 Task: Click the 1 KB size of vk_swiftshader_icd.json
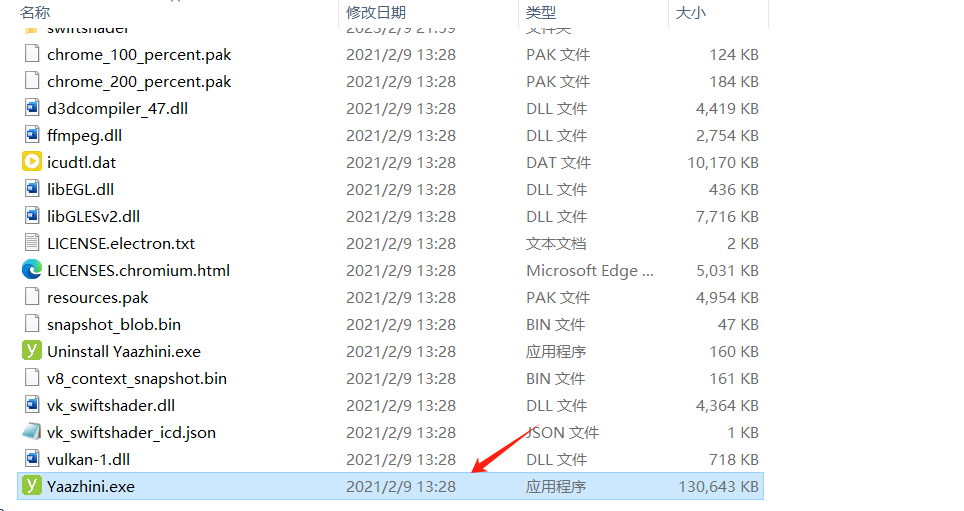tap(743, 433)
